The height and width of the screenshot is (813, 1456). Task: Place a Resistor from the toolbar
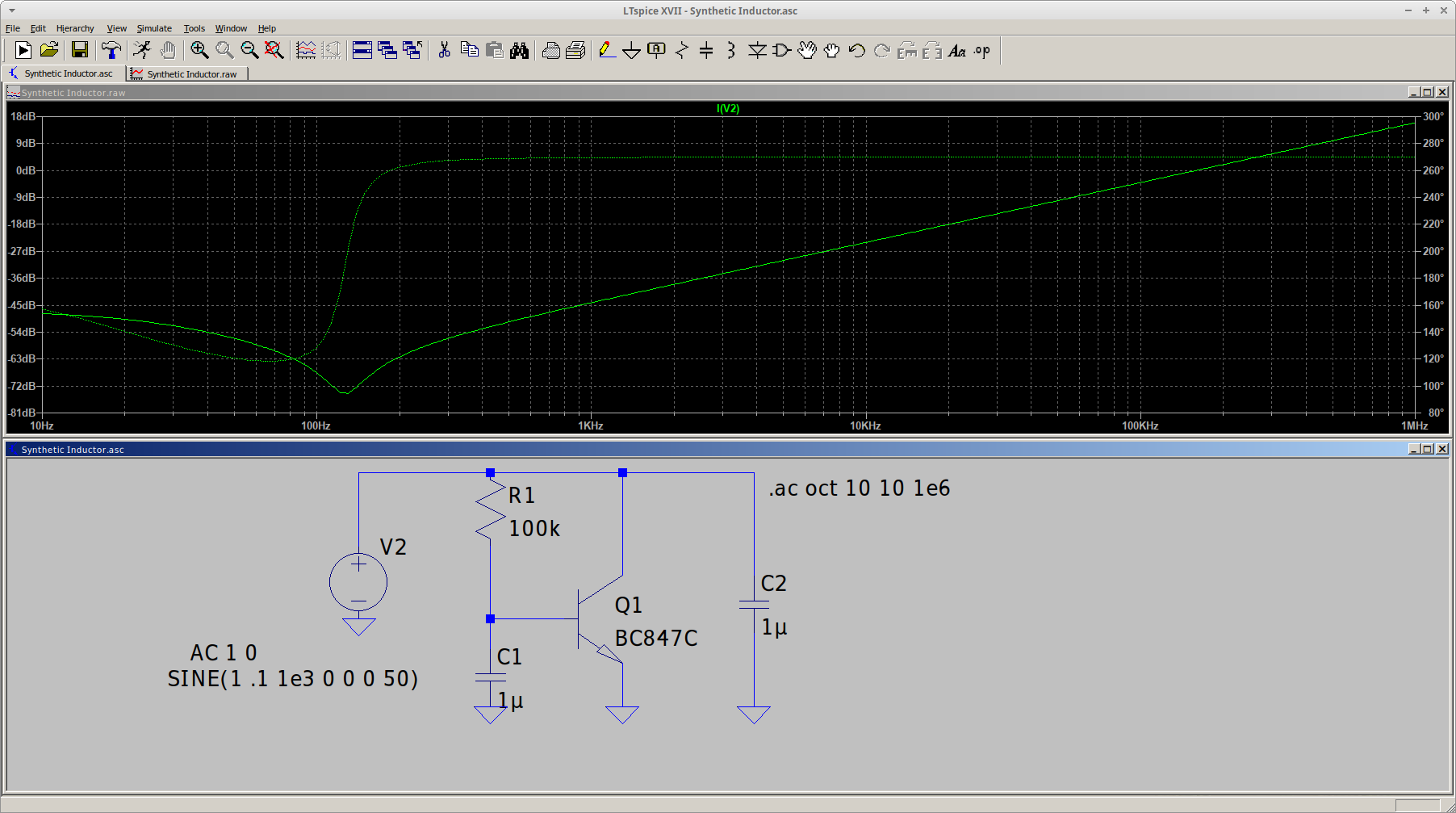pyautogui.click(x=682, y=50)
